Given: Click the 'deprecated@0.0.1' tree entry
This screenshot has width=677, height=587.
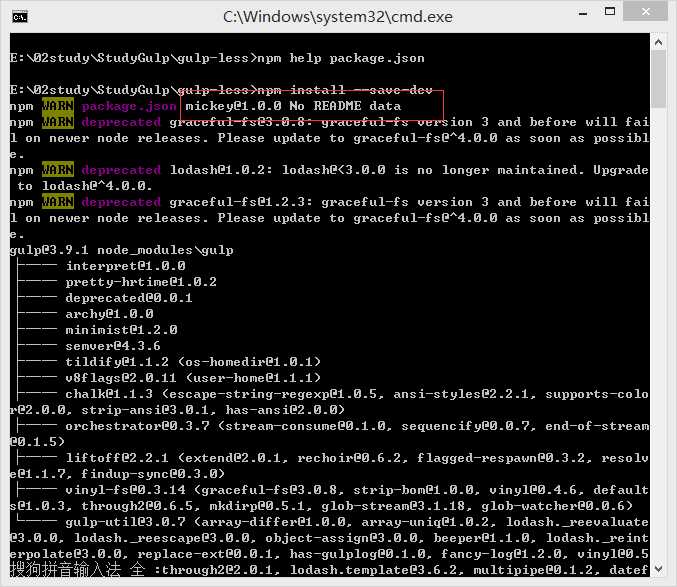Looking at the screenshot, I should click(129, 298).
